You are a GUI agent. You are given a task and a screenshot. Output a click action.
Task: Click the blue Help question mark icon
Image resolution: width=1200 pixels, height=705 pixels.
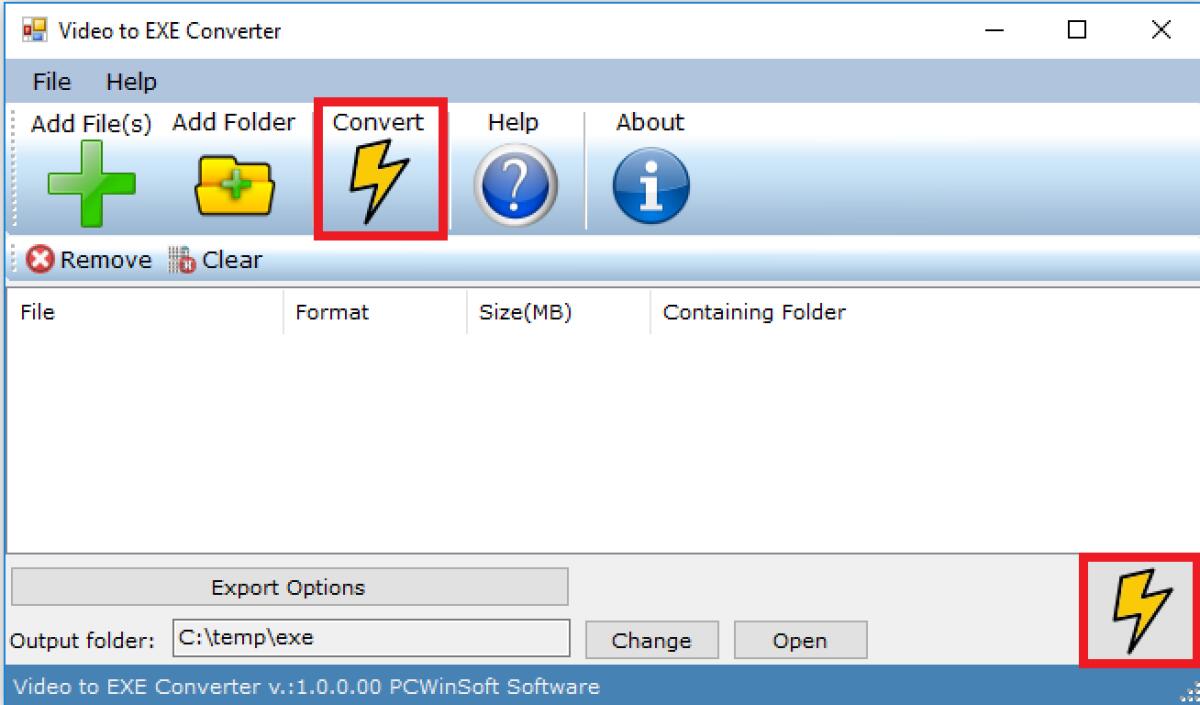coord(513,183)
